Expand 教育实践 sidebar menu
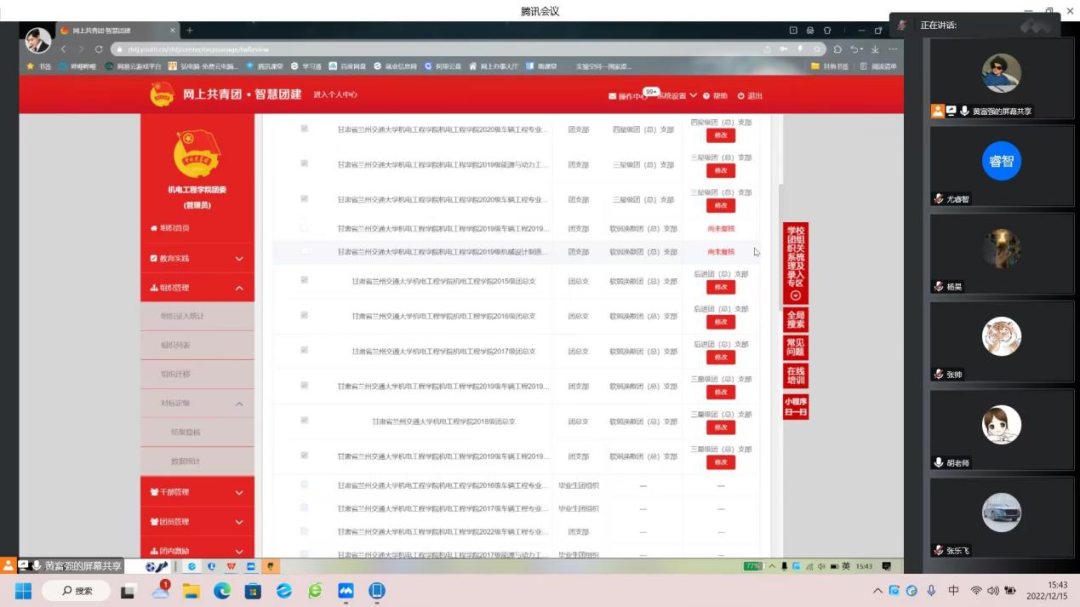1080x607 pixels. (197, 258)
